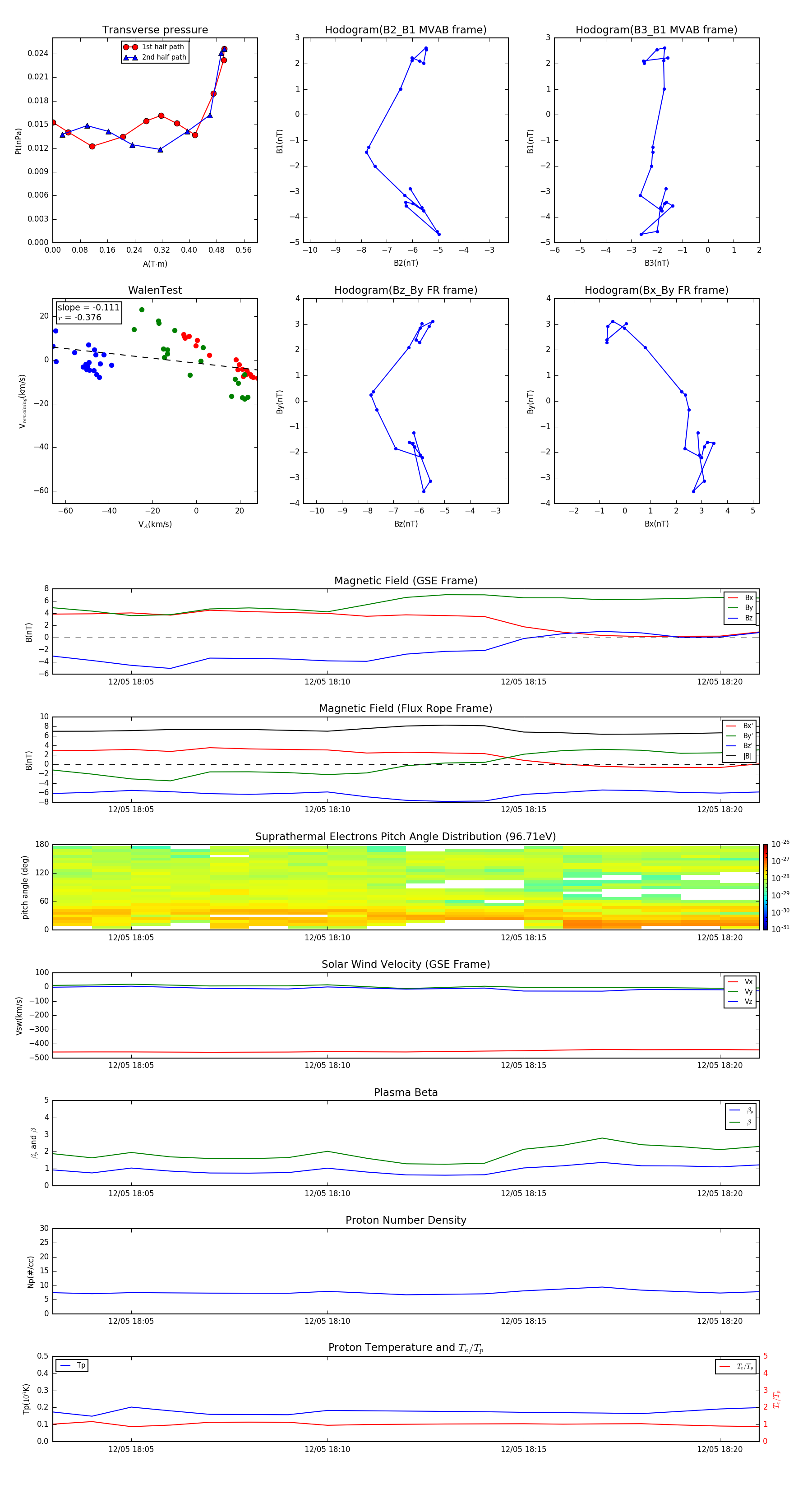Screen dimensions: 812x1489
Task: Click the red 'Te/Tp' right axis label
Action: [777, 1399]
